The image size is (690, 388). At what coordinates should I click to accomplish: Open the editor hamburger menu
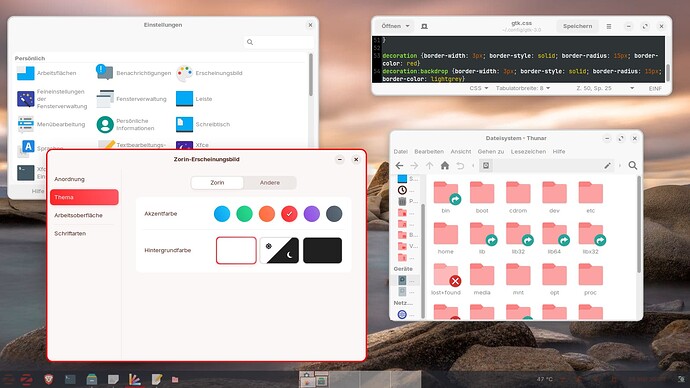point(609,26)
